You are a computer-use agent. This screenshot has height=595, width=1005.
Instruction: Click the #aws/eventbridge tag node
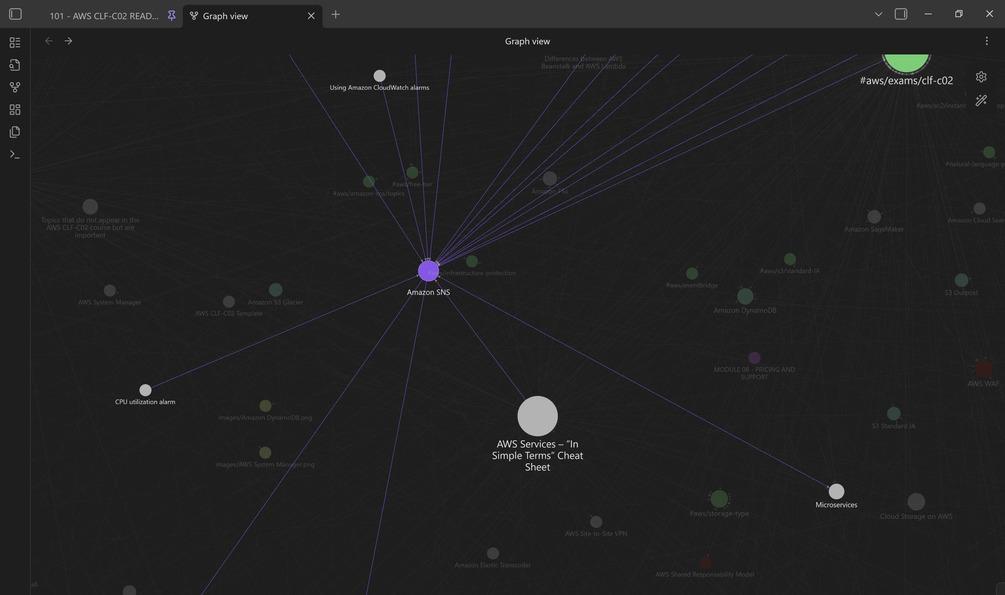coord(692,274)
